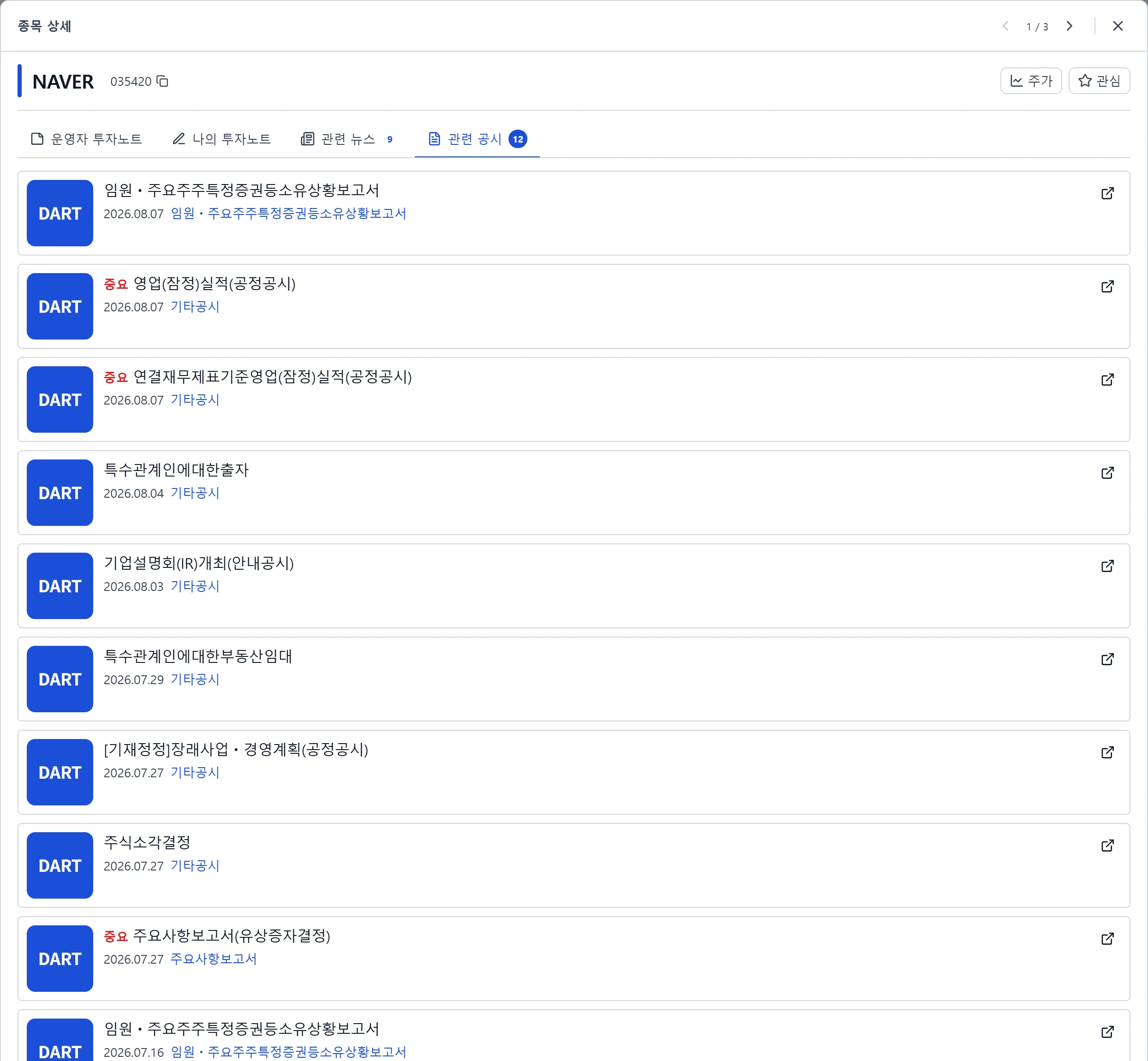
Task: Open external link for 연결재무제표기준영업(잠정)실적
Action: [1107, 380]
